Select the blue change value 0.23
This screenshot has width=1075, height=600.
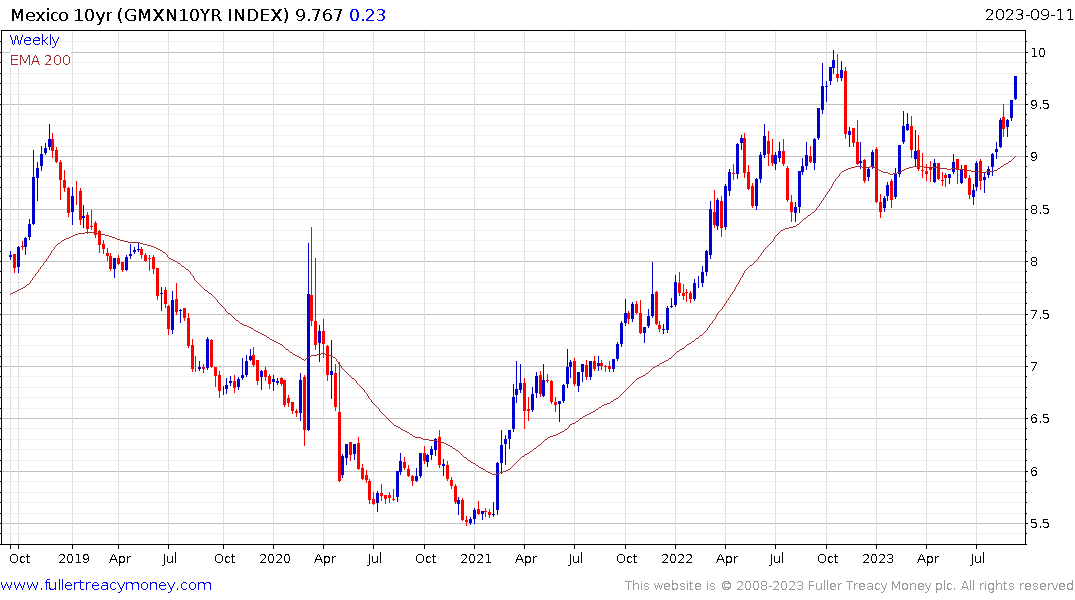click(x=367, y=14)
